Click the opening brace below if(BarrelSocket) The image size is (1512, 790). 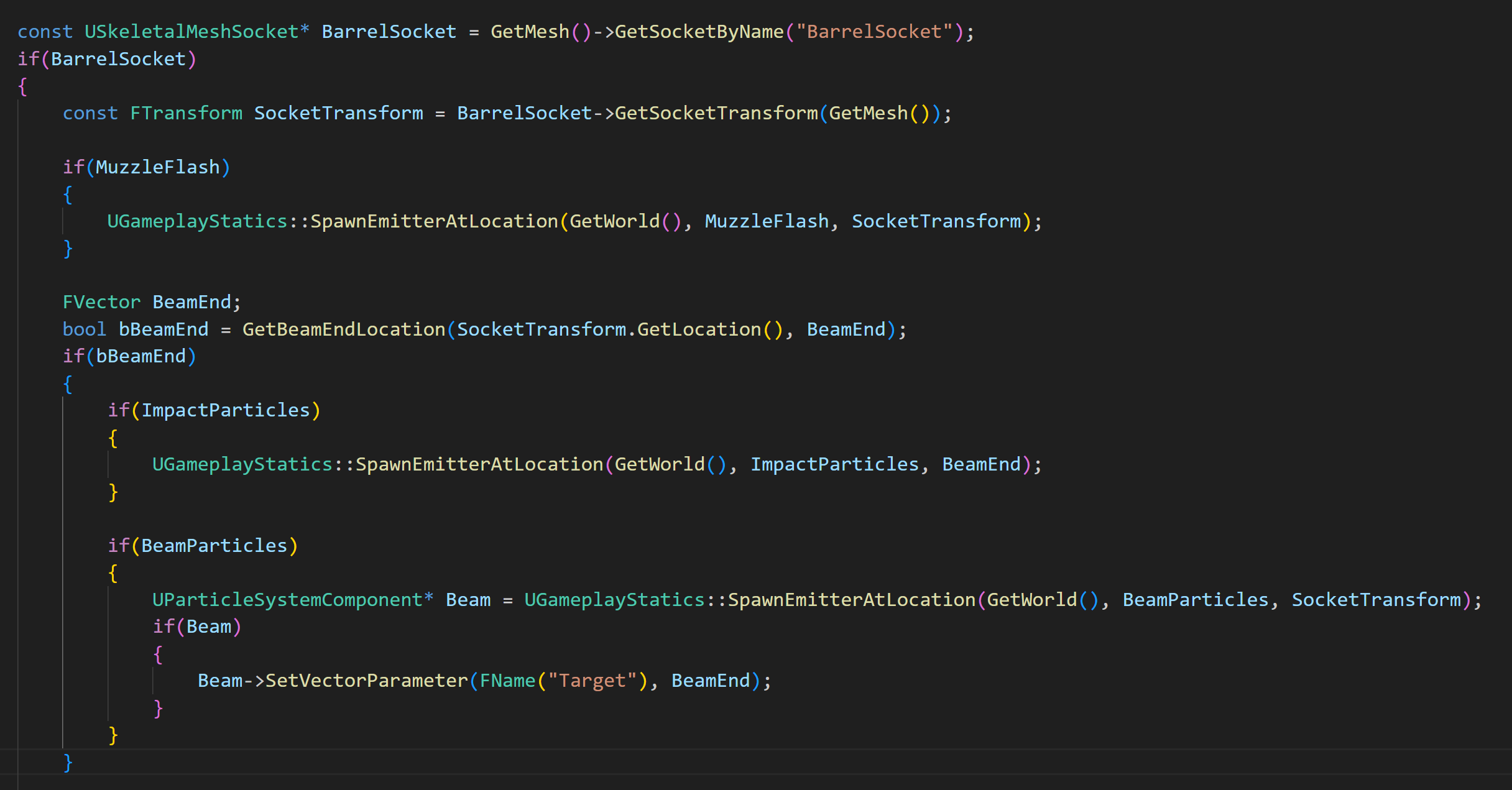[x=23, y=86]
